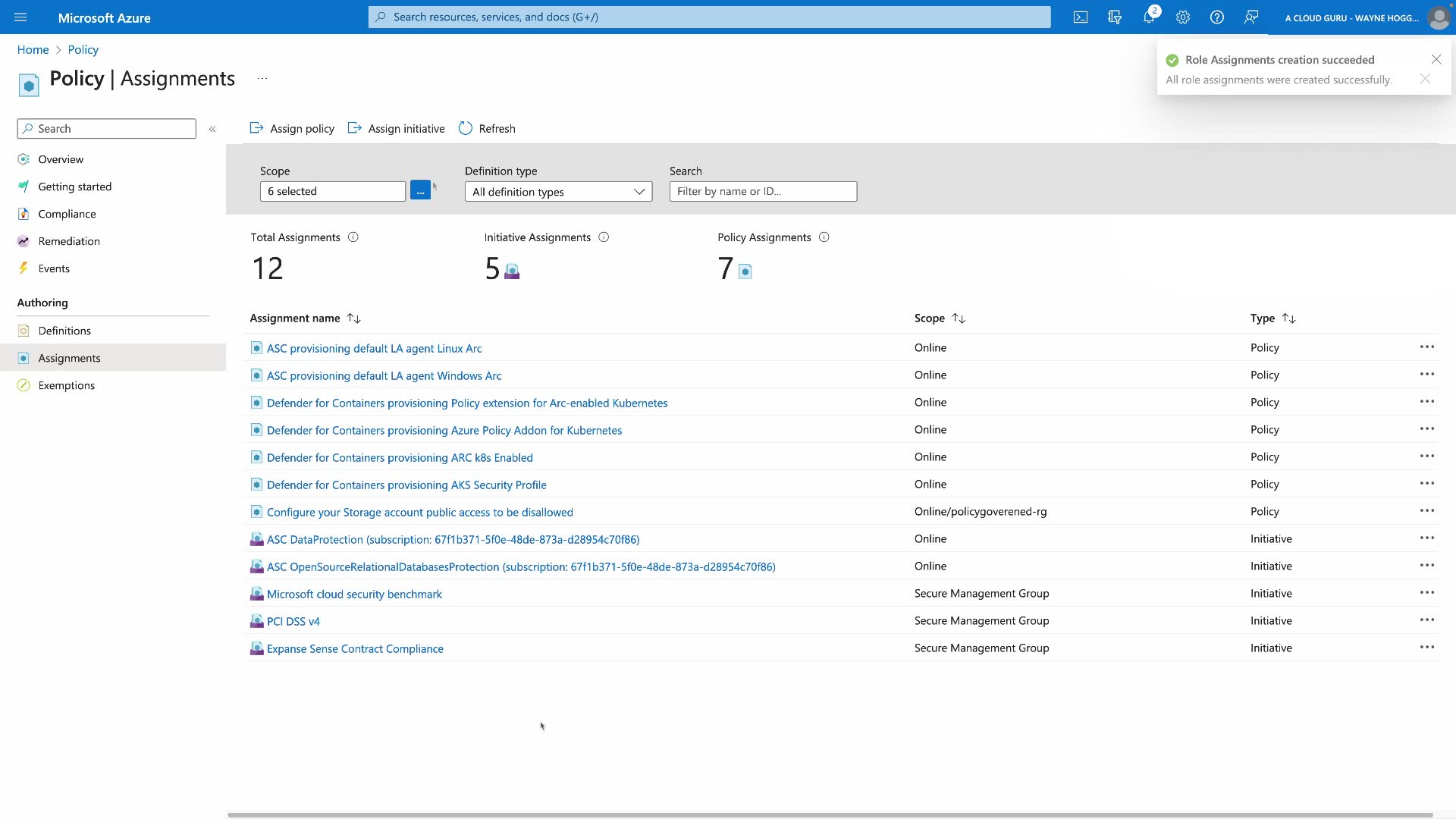Open portal settings gear icon
The height and width of the screenshot is (819, 1456).
coord(1183,17)
